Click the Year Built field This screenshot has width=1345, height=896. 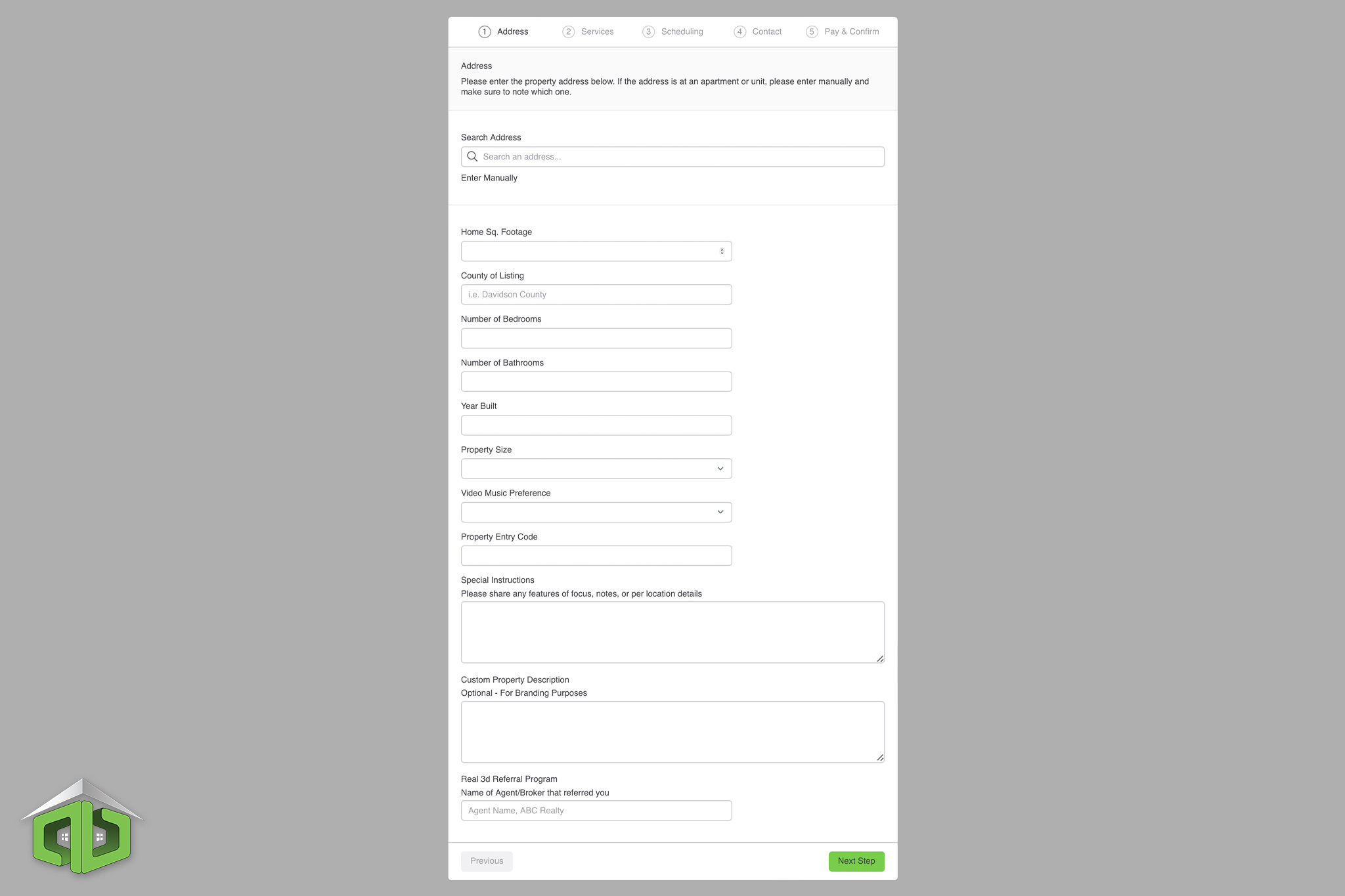coord(596,425)
